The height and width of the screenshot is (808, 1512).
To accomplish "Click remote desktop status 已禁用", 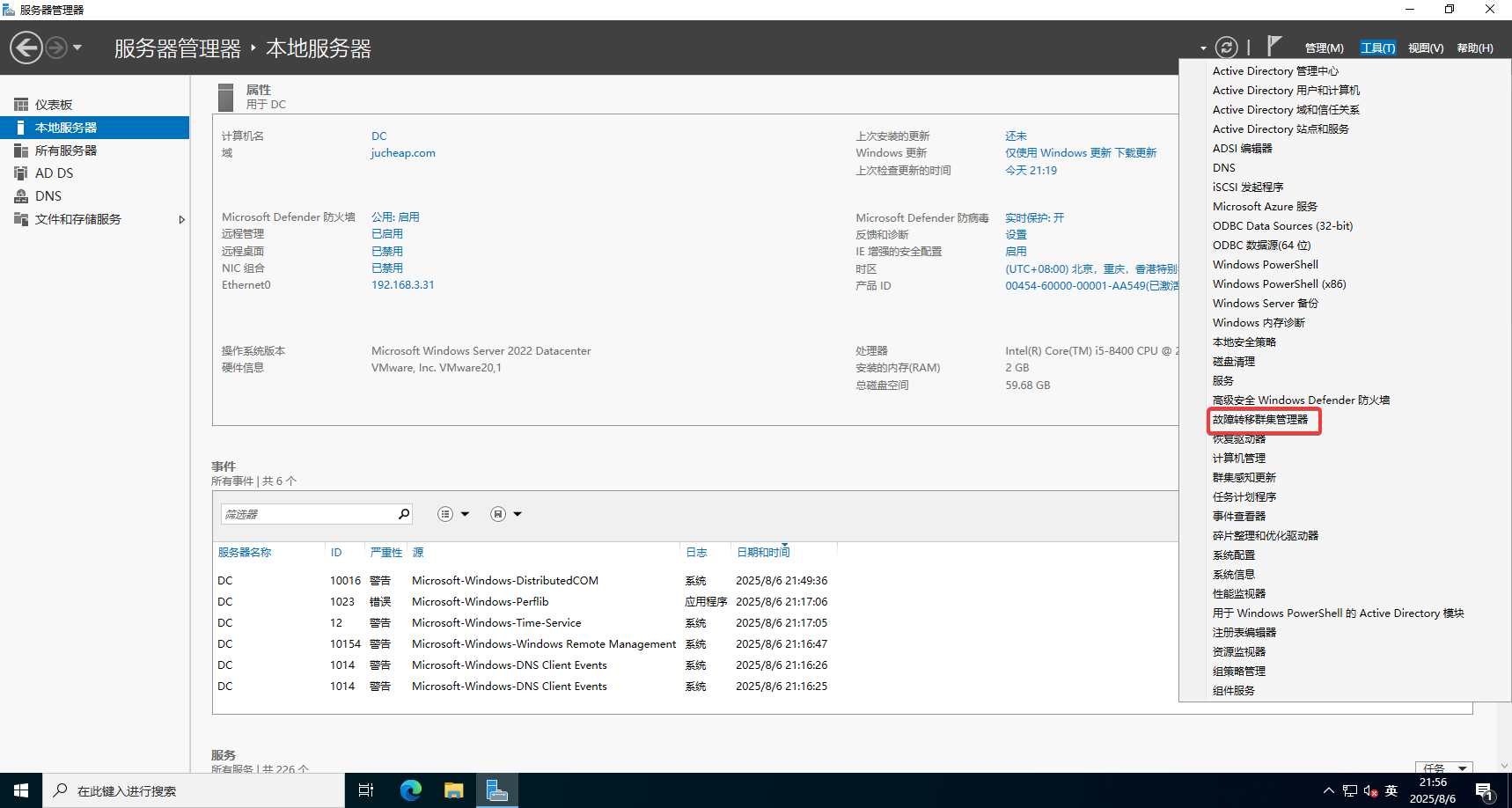I will [x=386, y=252].
